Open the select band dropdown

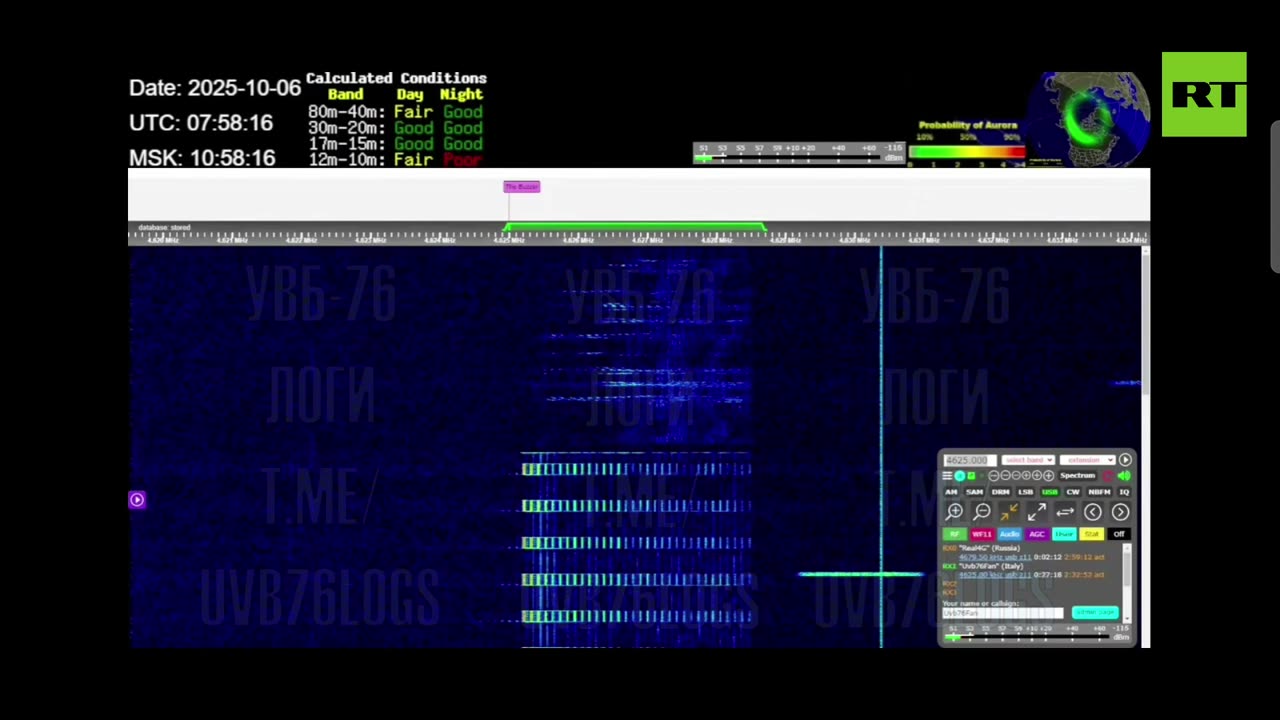(x=1028, y=460)
